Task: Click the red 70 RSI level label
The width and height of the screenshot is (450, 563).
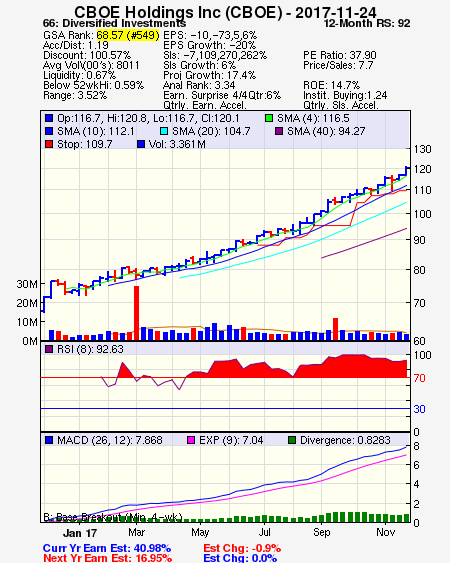Action: [x=419, y=378]
